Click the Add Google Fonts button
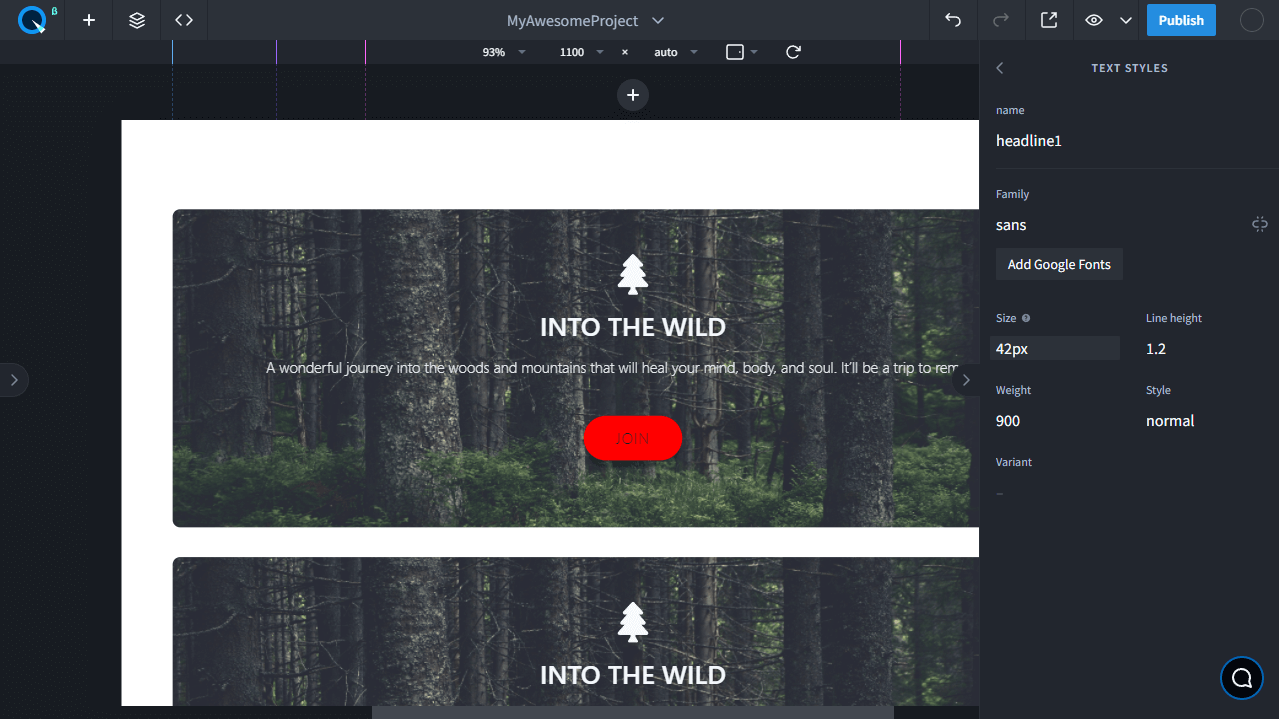Screen dimensions: 1279x719 1059,264
